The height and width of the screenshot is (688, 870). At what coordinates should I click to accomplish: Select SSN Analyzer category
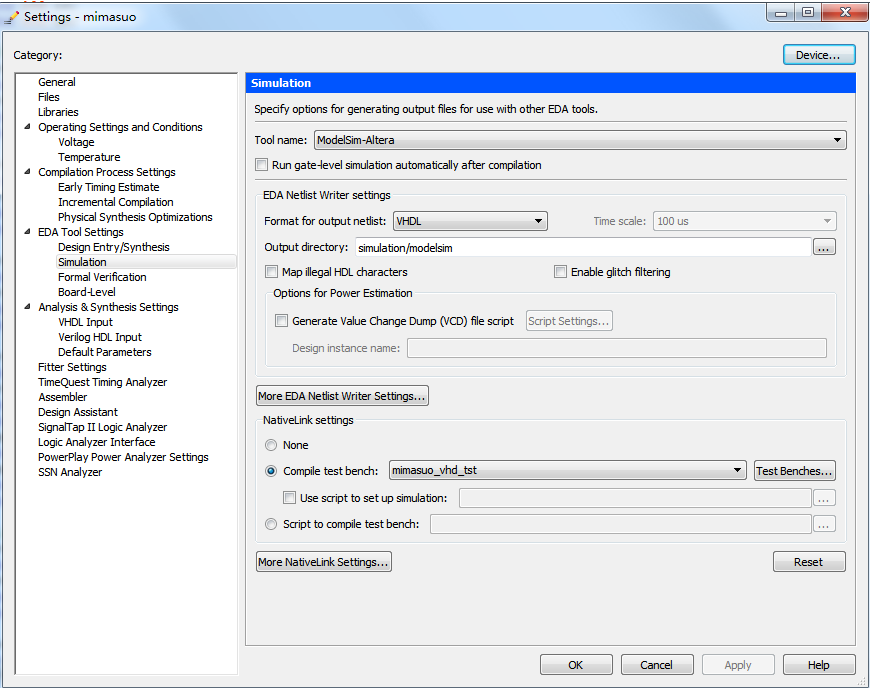(x=70, y=472)
